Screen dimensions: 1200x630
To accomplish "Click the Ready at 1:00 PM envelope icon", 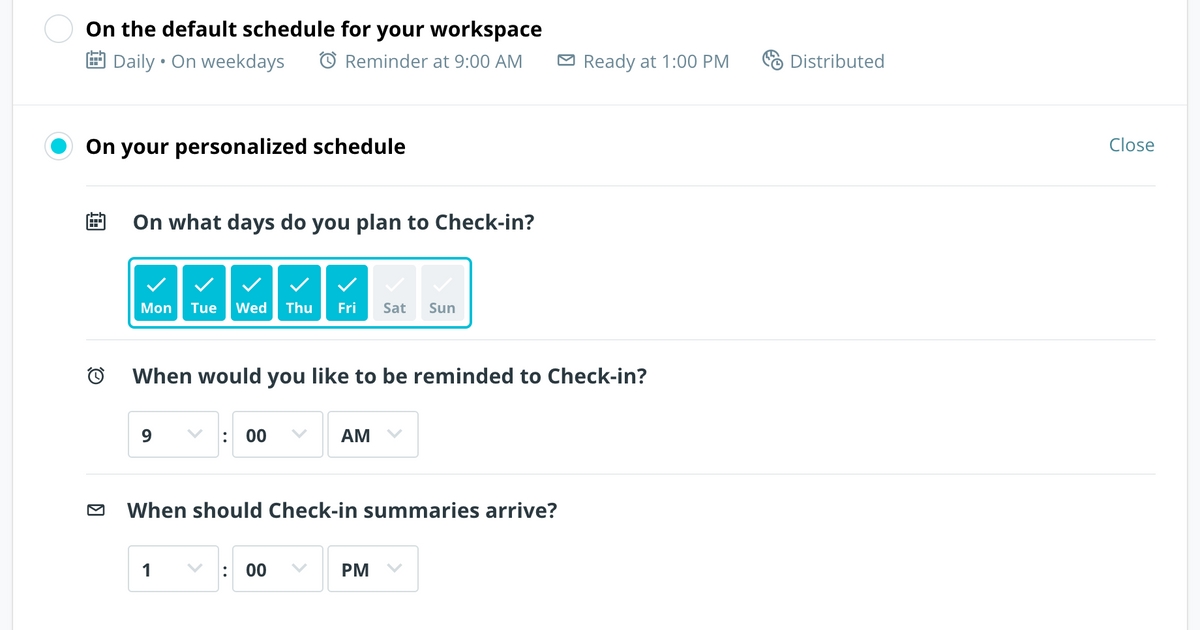I will pyautogui.click(x=566, y=61).
